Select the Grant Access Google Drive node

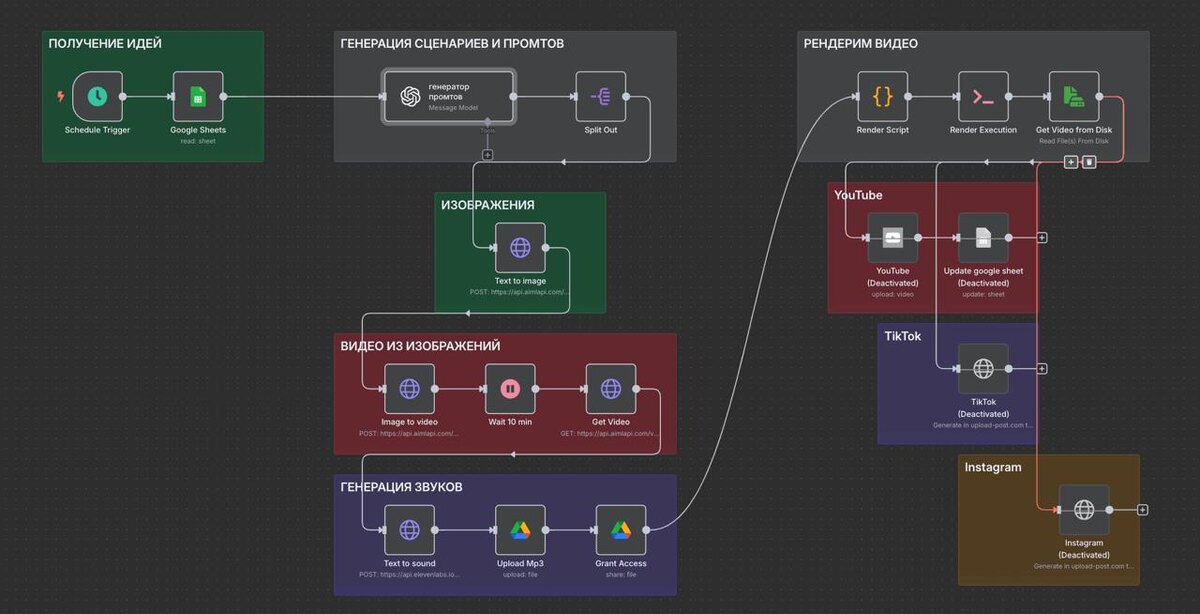click(x=621, y=530)
